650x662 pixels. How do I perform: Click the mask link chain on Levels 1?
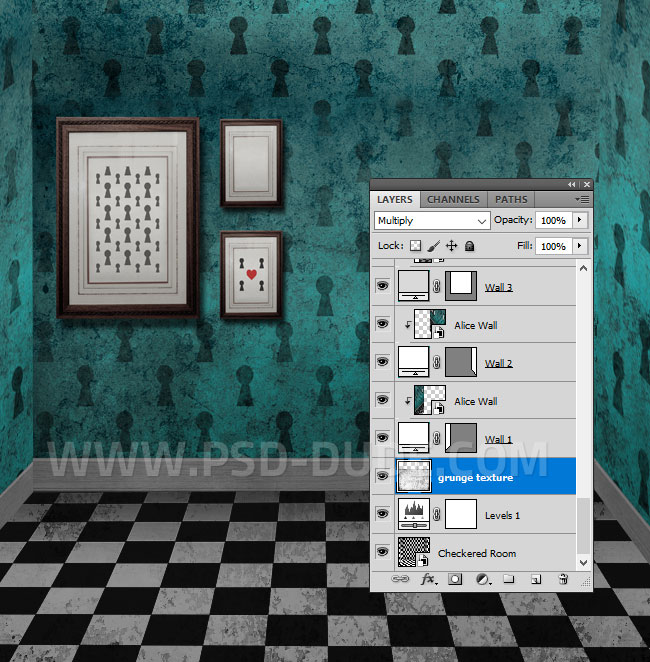437,514
